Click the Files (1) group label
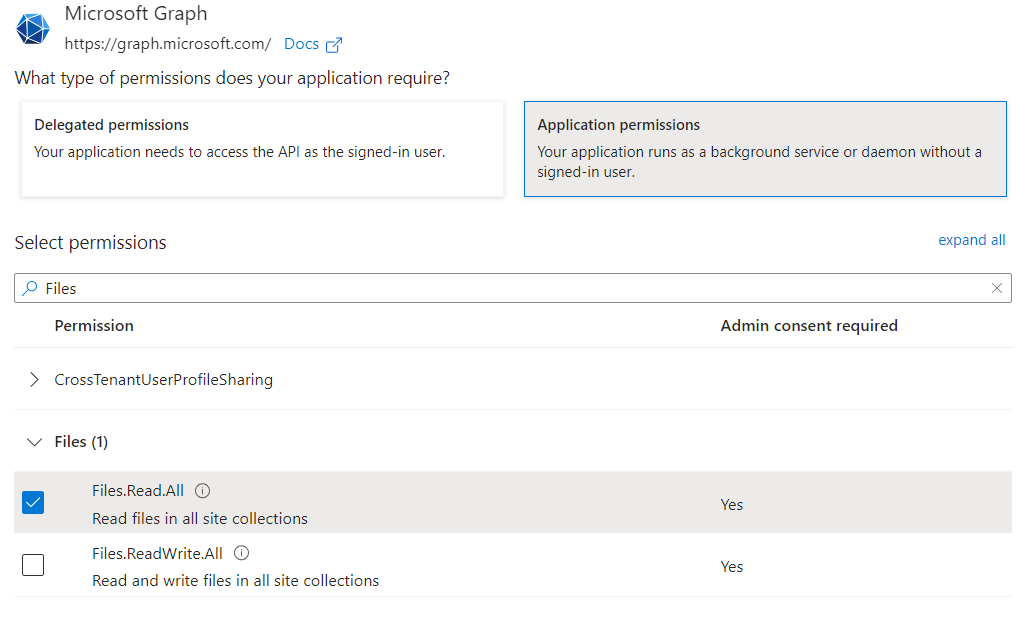 click(x=81, y=442)
